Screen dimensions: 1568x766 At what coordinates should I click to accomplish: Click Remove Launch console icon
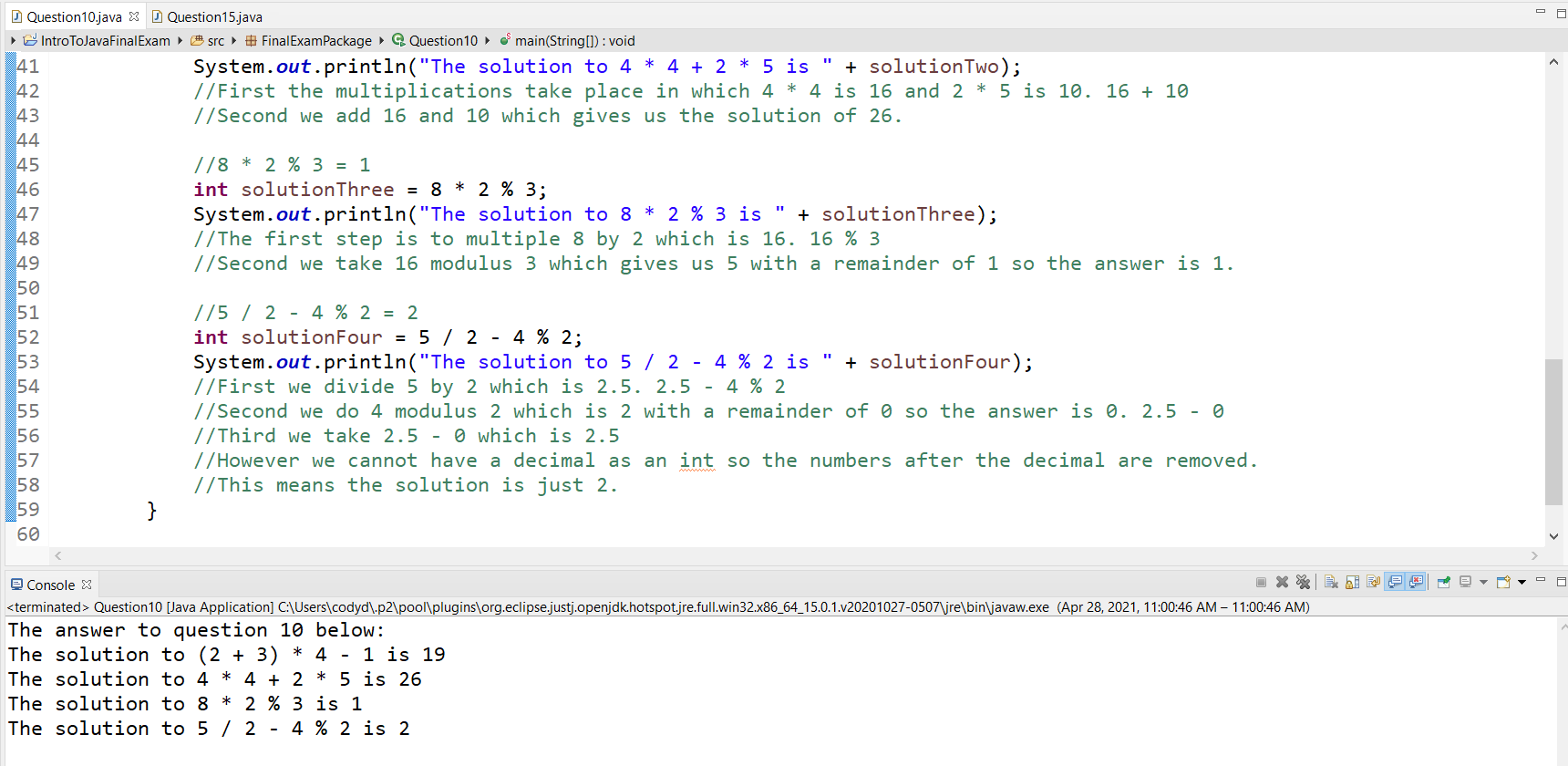click(1282, 582)
